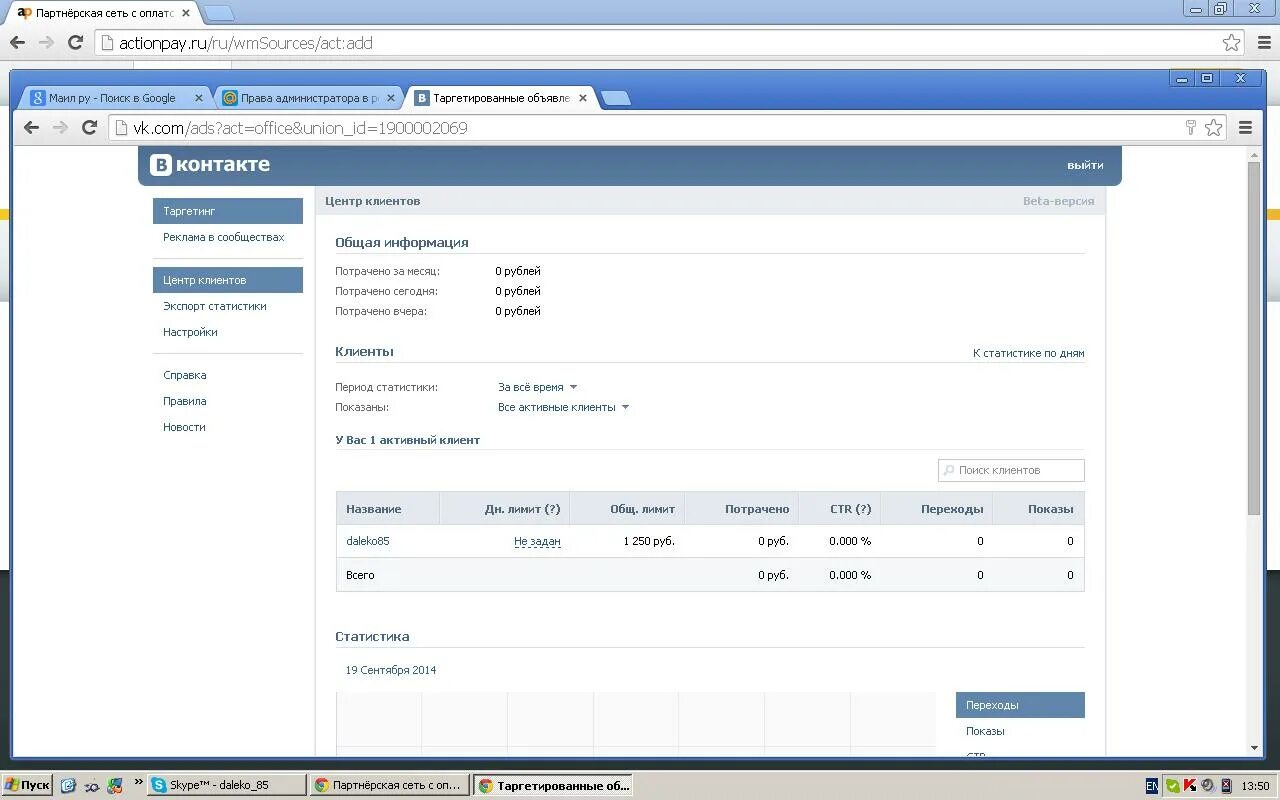Open Skype green tray icon

click(x=1172, y=786)
